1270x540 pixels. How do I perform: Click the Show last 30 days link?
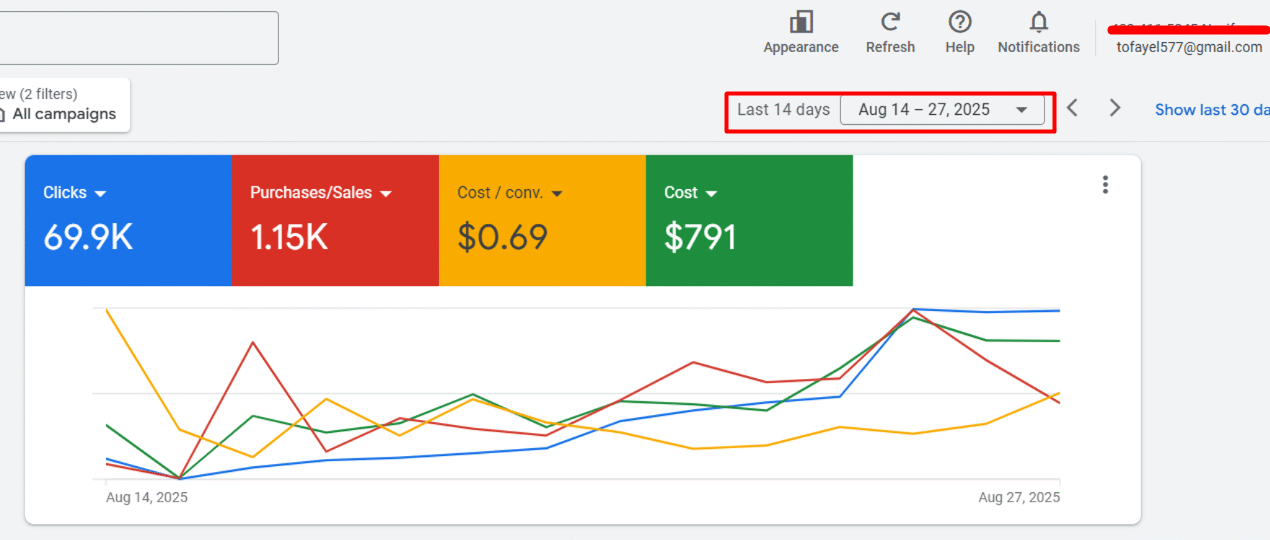pyautogui.click(x=1212, y=110)
